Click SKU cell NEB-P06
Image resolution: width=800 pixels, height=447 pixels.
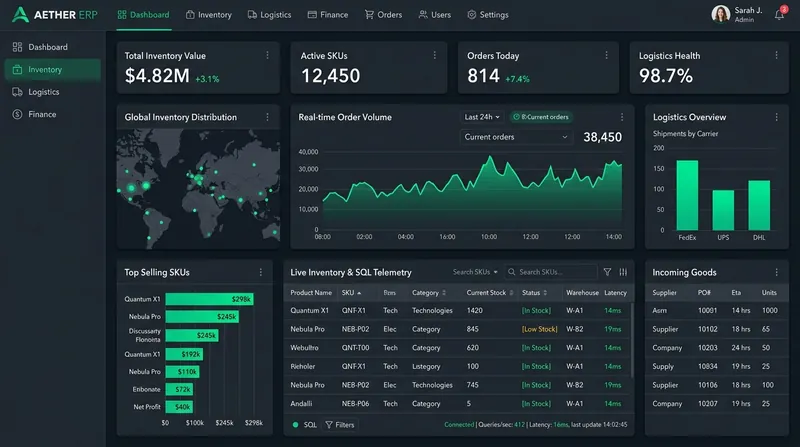click(355, 404)
